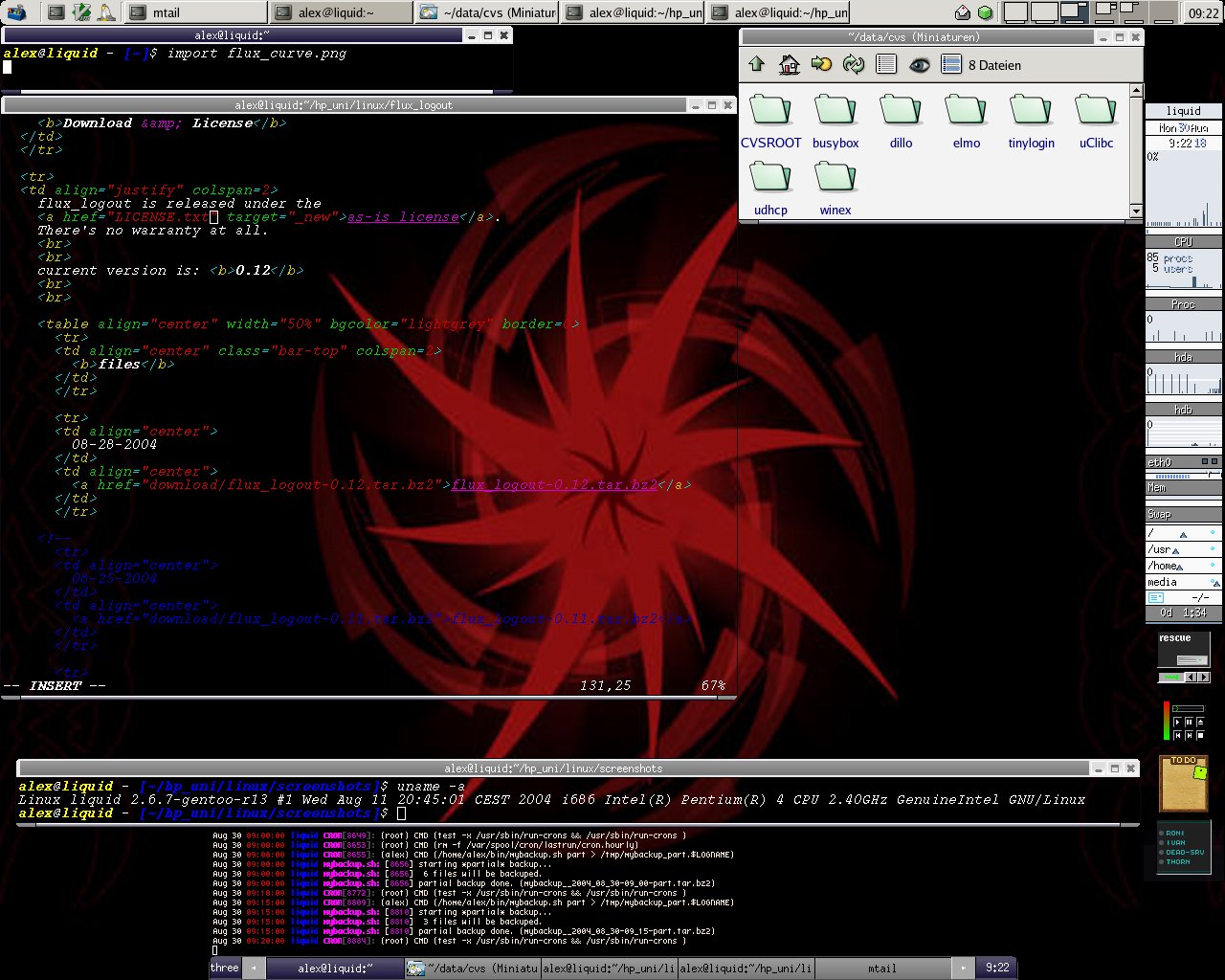
Task: Open the TO DO corkboard applet
Action: click(x=1183, y=784)
